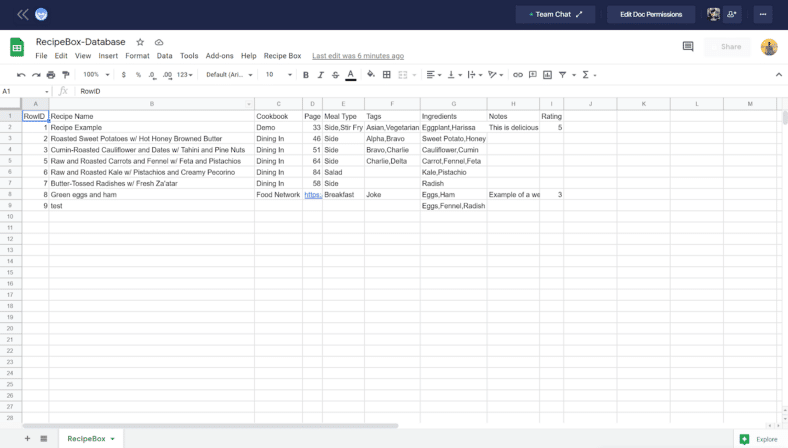The height and width of the screenshot is (448, 788).
Task: Click the Redo icon in toolbar
Action: point(36,75)
